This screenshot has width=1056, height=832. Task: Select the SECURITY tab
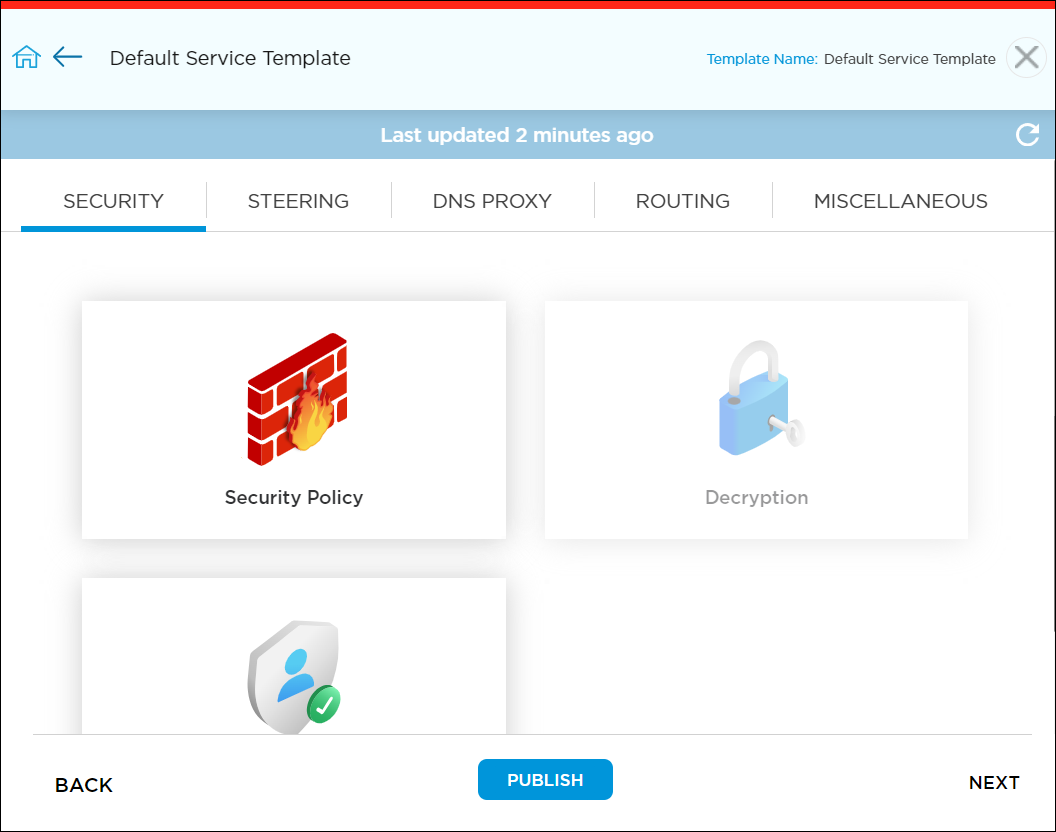[113, 201]
